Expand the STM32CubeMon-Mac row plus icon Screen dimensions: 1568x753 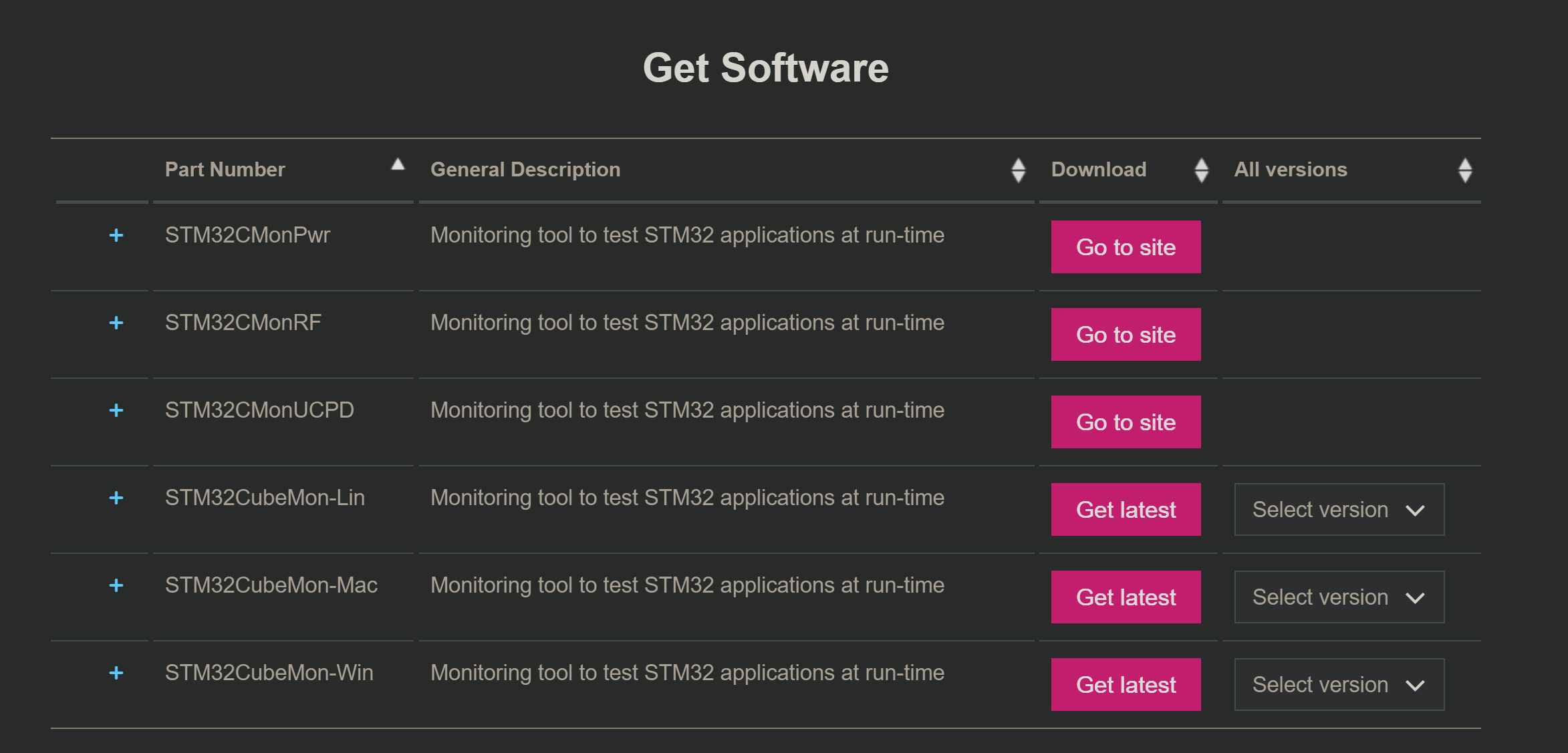tap(116, 585)
